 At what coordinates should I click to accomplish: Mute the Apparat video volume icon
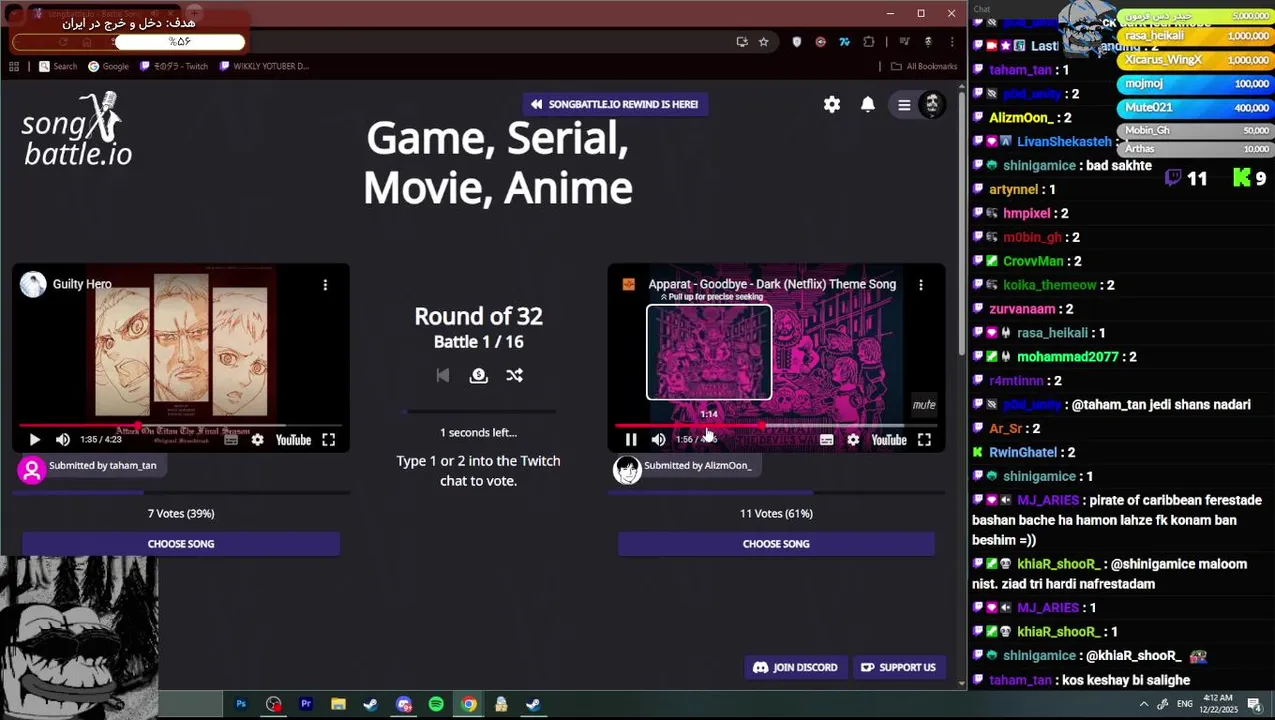(x=658, y=440)
